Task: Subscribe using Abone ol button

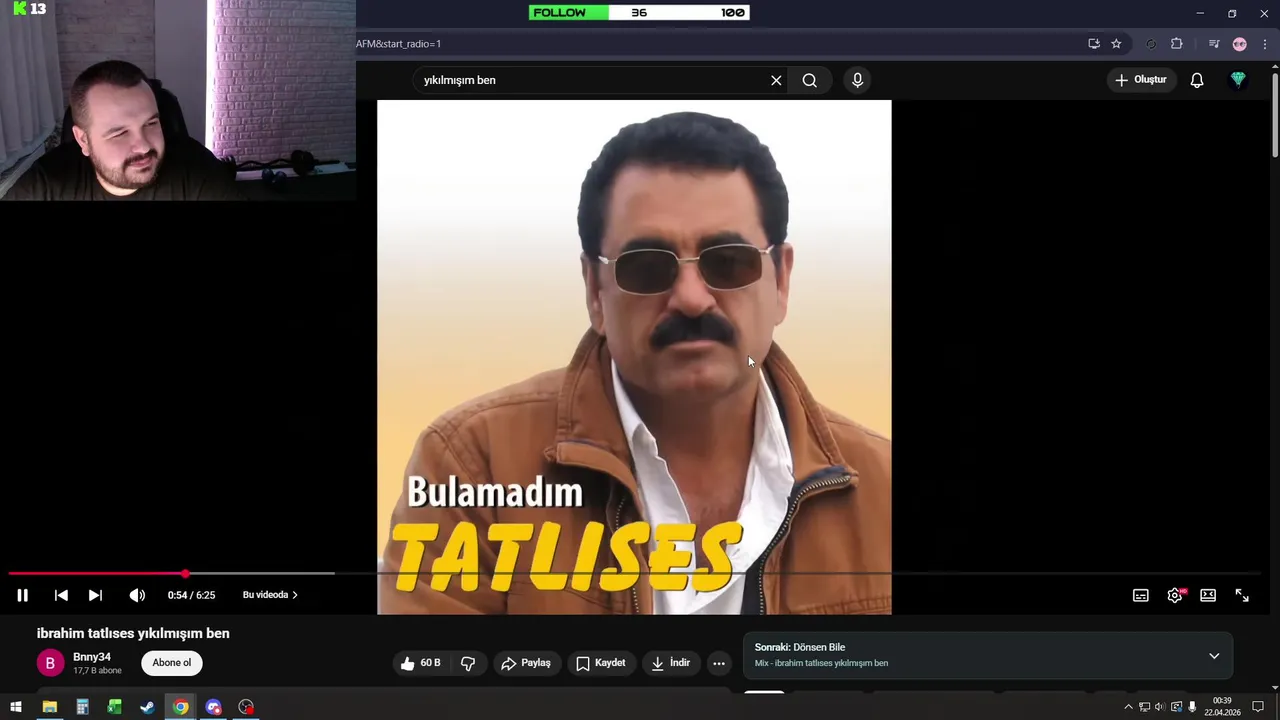Action: coord(172,663)
